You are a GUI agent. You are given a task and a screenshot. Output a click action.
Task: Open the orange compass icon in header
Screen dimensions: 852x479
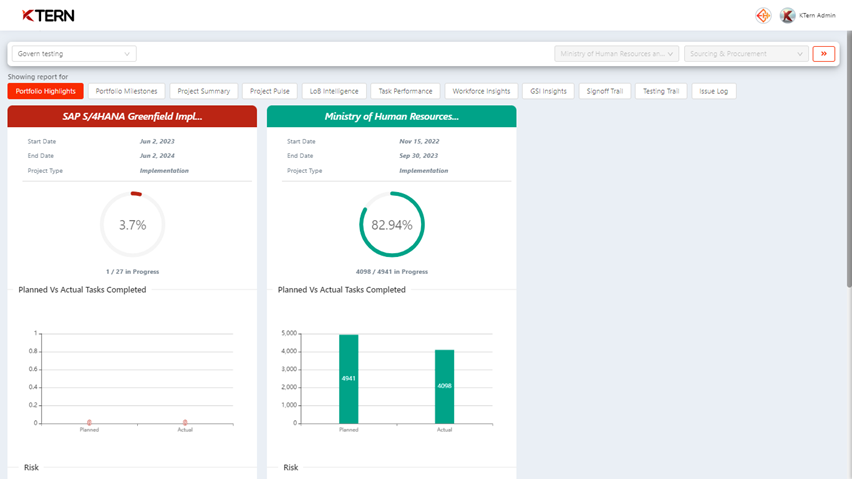(x=763, y=16)
